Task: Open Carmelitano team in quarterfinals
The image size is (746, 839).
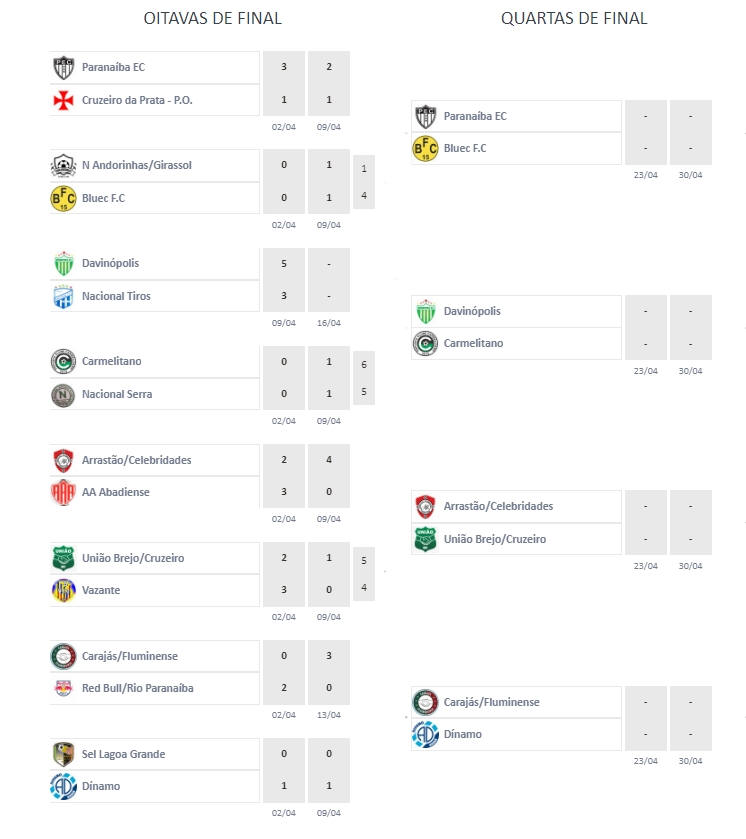Action: (x=473, y=344)
